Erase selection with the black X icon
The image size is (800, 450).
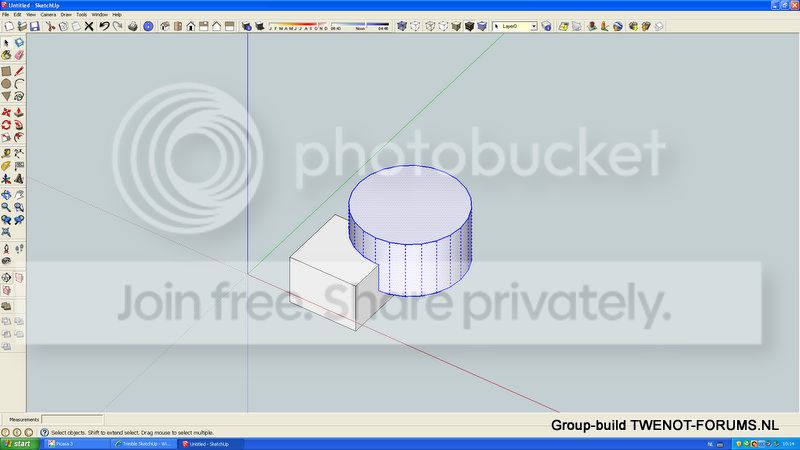[89, 26]
